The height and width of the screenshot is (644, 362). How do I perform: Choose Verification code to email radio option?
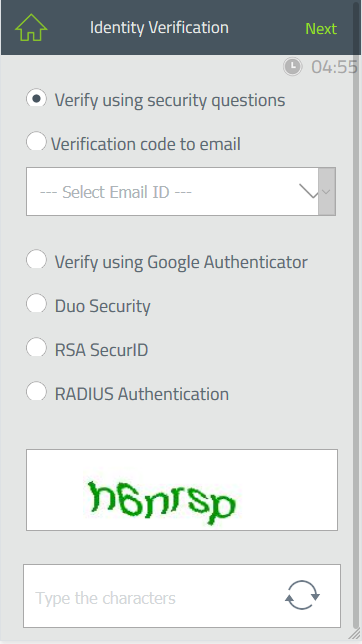click(x=36, y=142)
